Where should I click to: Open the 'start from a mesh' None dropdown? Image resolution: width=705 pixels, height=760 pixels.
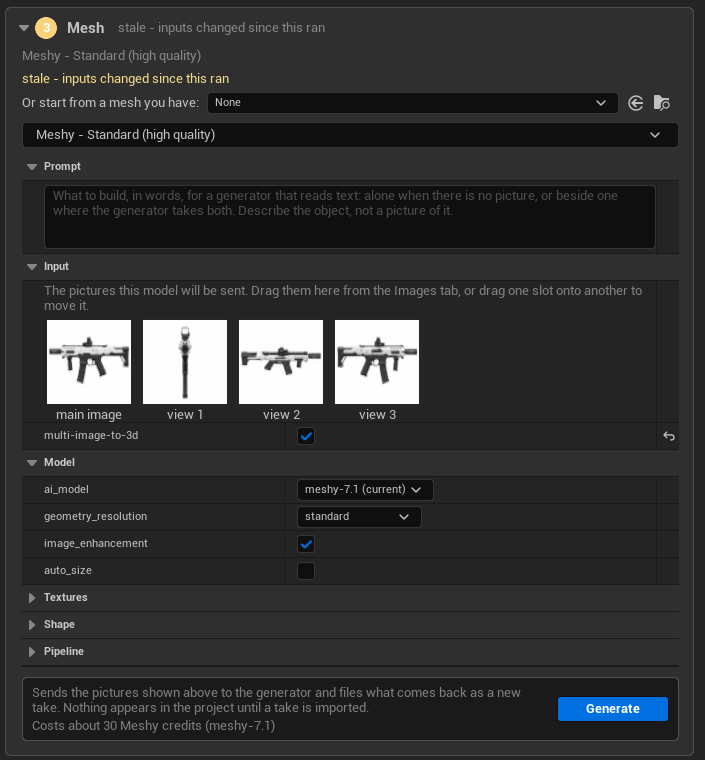coord(412,103)
